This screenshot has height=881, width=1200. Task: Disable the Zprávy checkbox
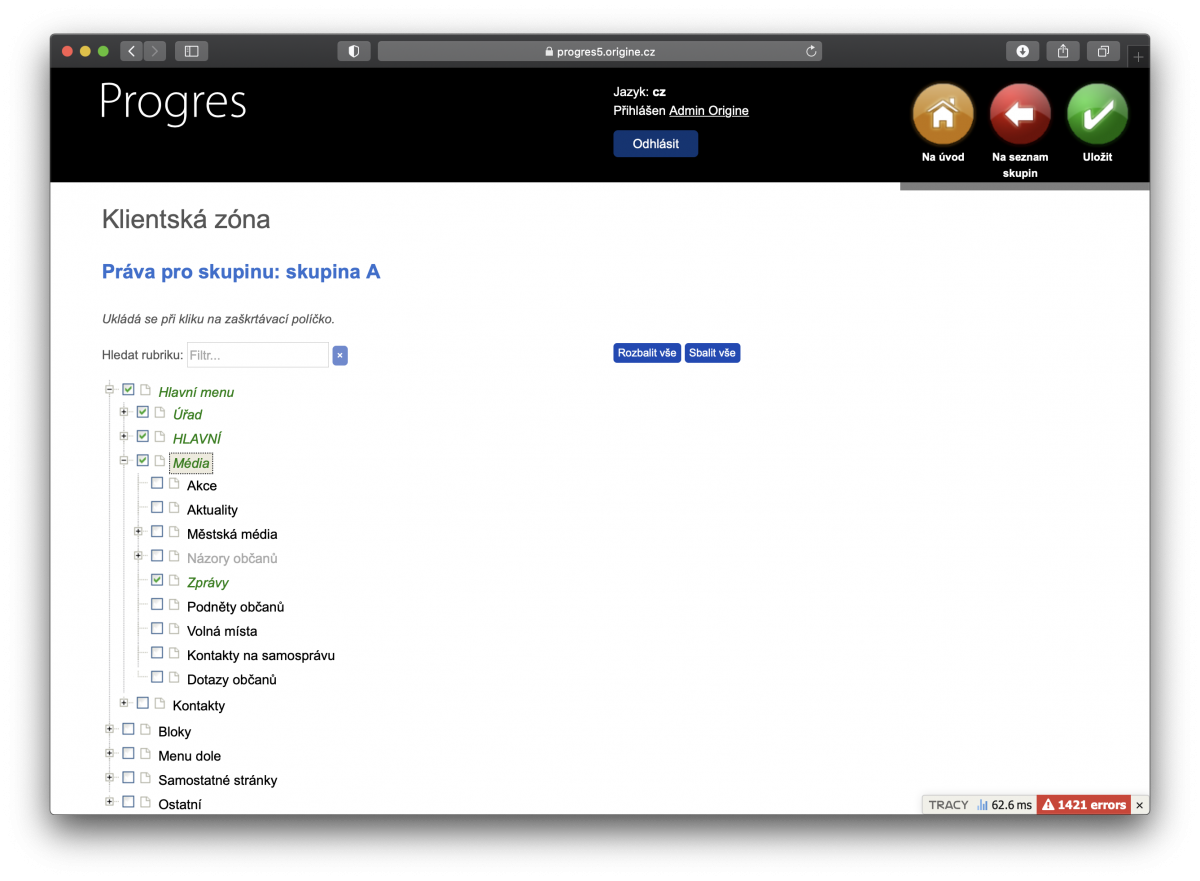coord(157,579)
